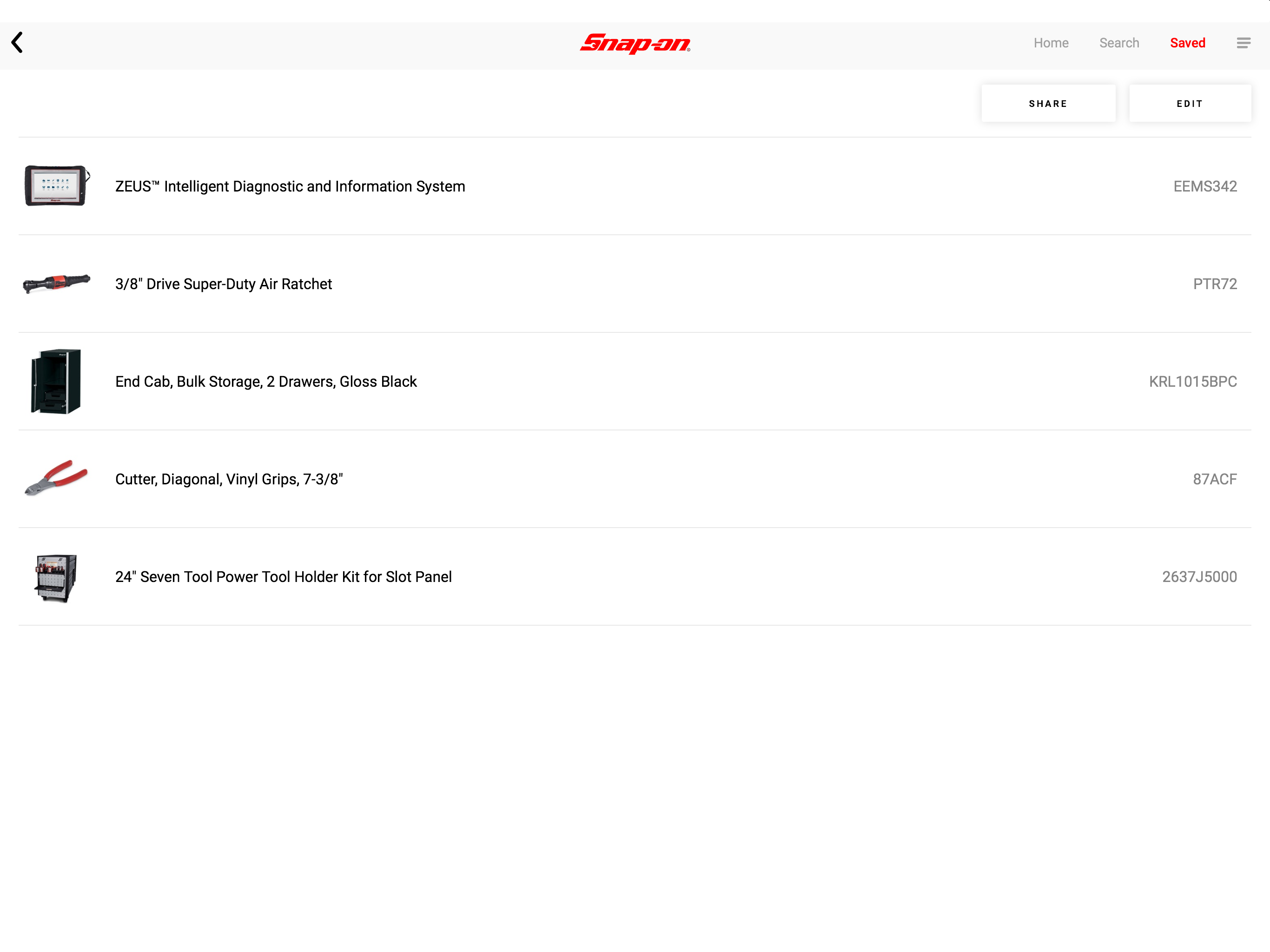Click part number KRL1015BPC
The width and height of the screenshot is (1270, 952).
click(1192, 382)
